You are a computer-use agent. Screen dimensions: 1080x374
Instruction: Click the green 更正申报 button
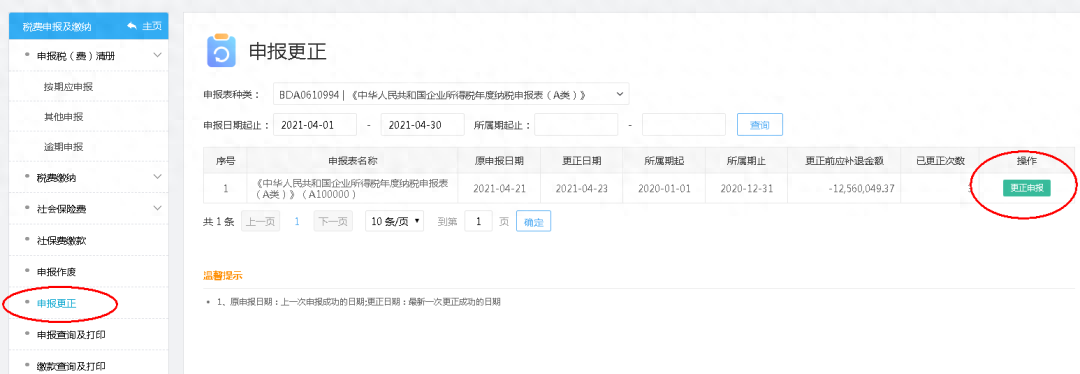[x=1026, y=188]
